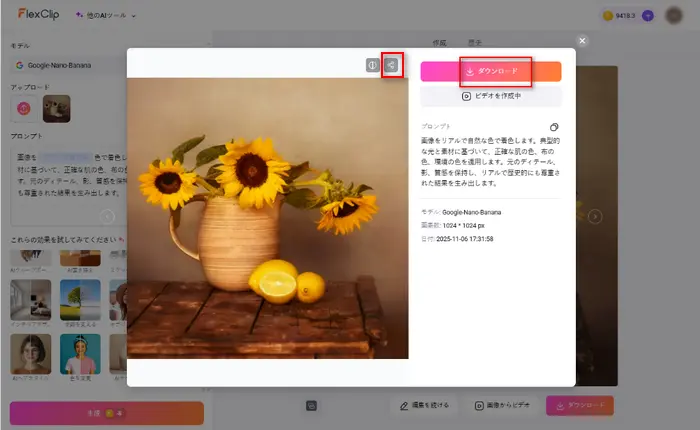This screenshot has height=430, width=700.
Task: Go to next image with right arrow
Action: [595, 217]
